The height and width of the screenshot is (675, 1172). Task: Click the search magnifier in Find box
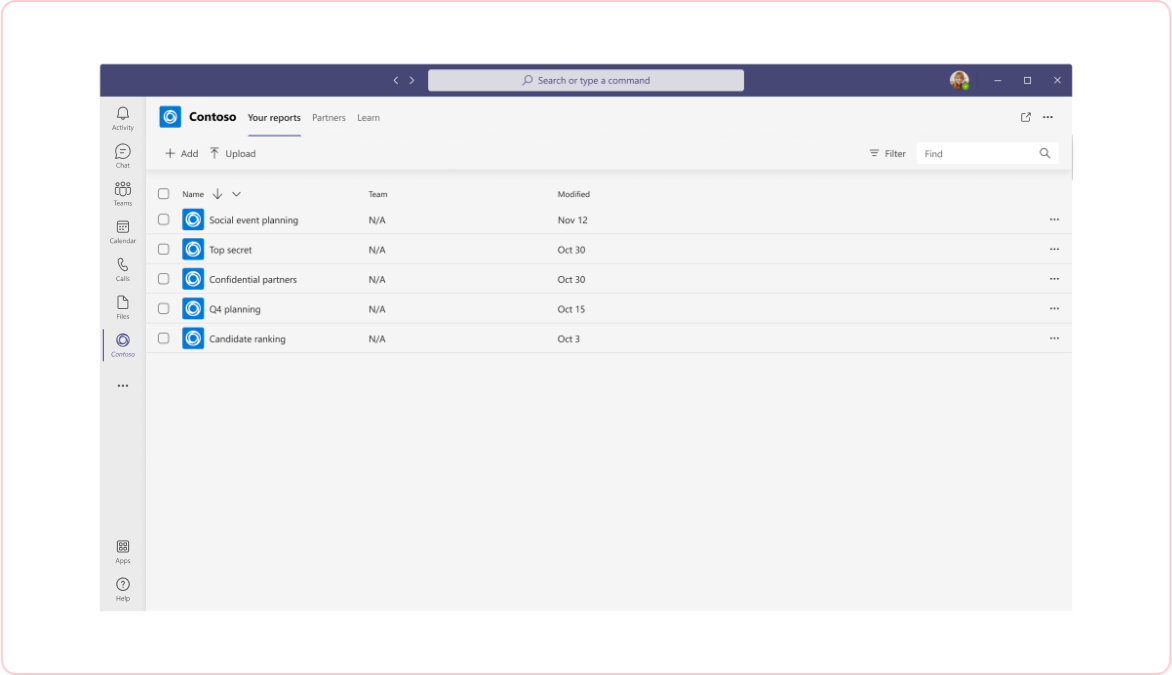[1045, 153]
